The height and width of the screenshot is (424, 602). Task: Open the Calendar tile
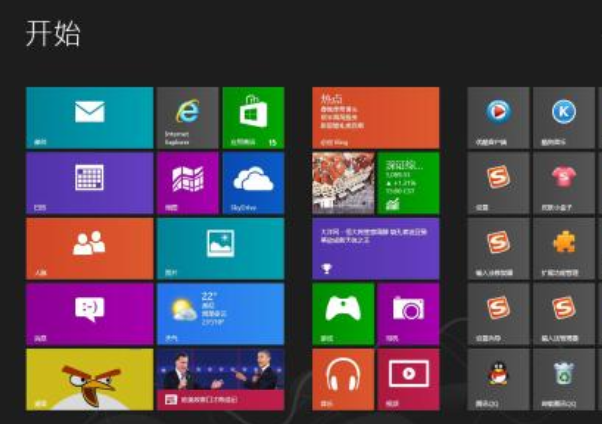89,183
